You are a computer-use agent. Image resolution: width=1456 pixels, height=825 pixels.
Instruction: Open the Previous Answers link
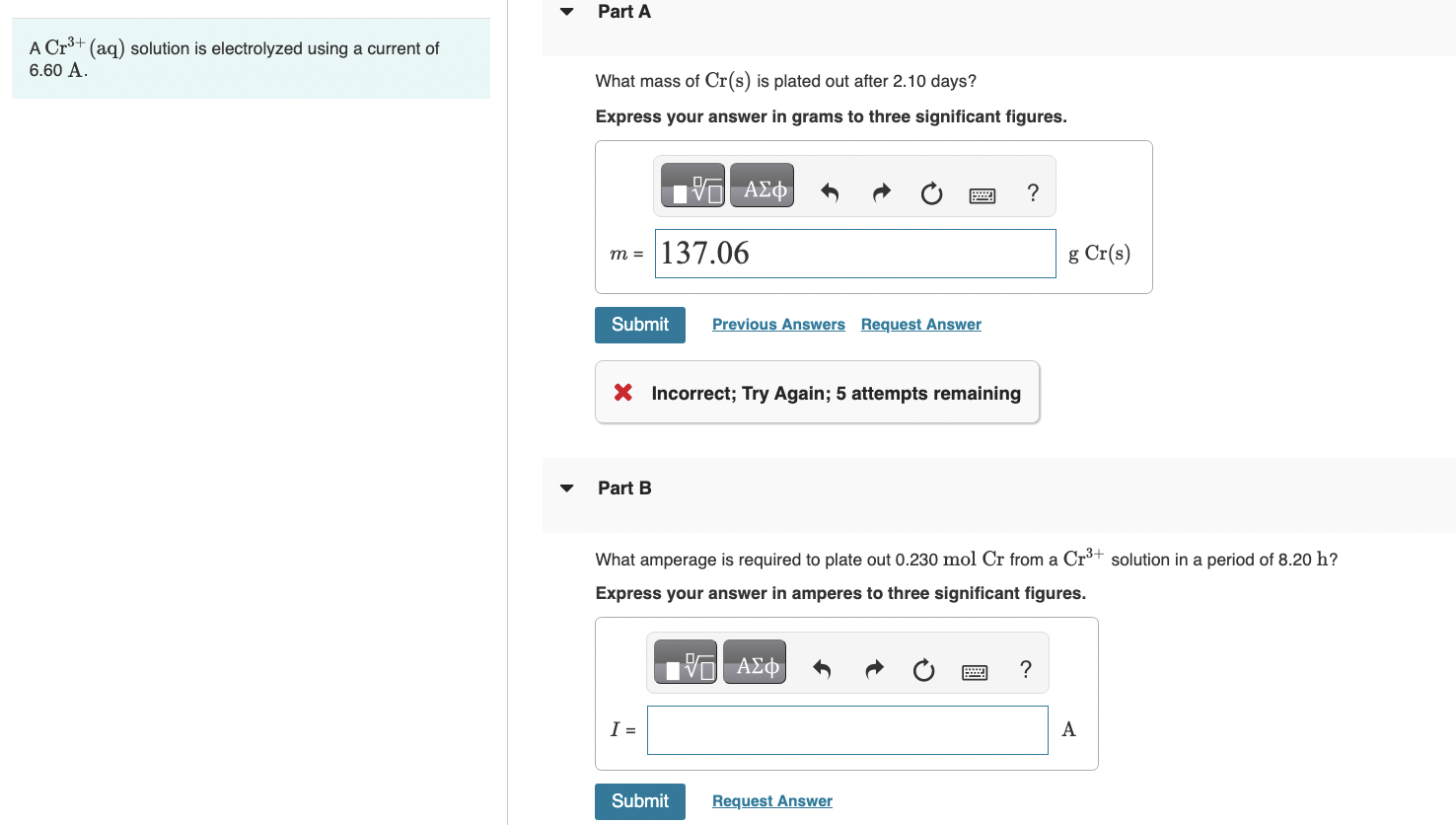tap(778, 325)
